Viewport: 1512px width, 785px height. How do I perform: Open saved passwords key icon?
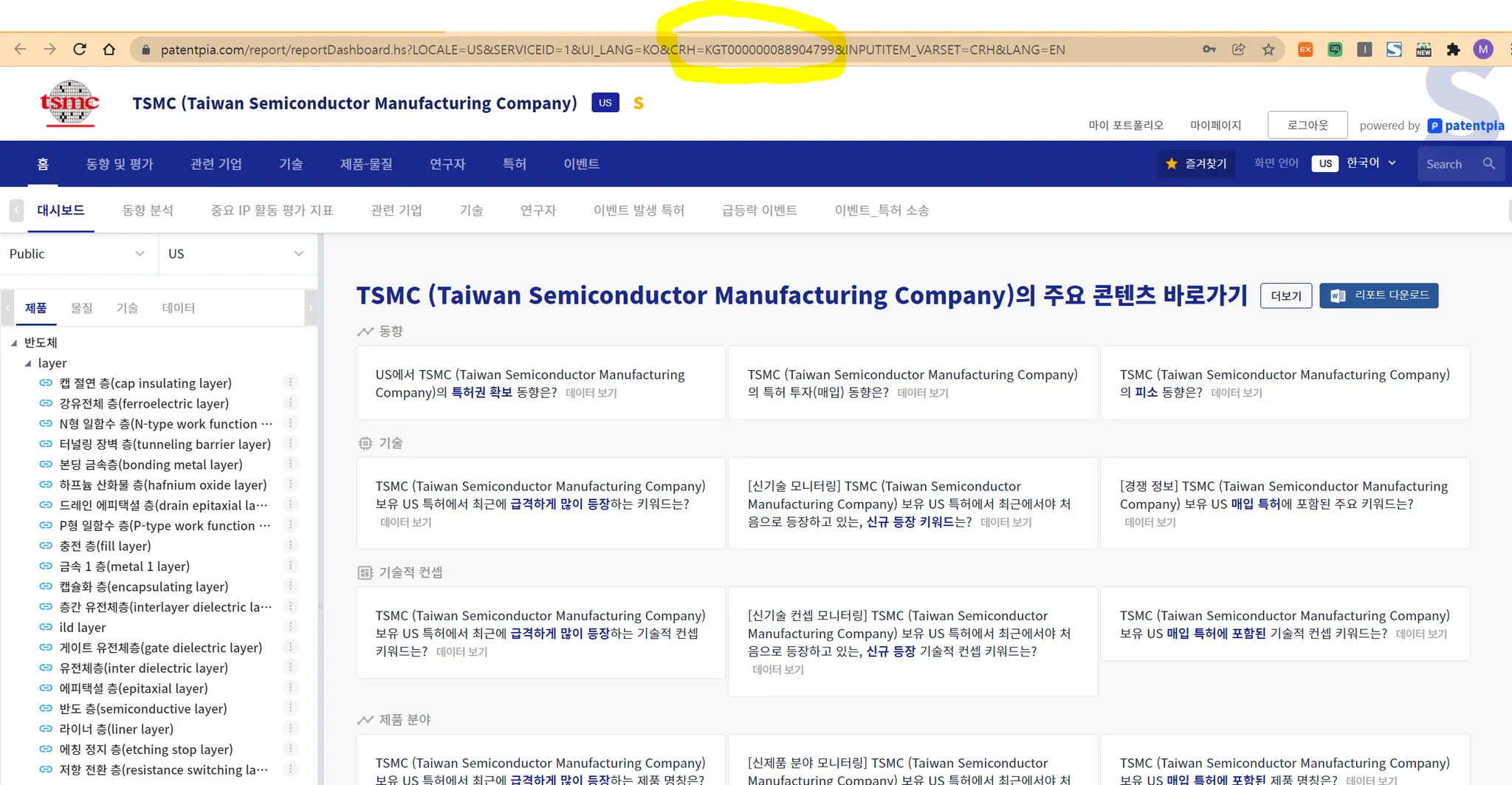[1209, 49]
